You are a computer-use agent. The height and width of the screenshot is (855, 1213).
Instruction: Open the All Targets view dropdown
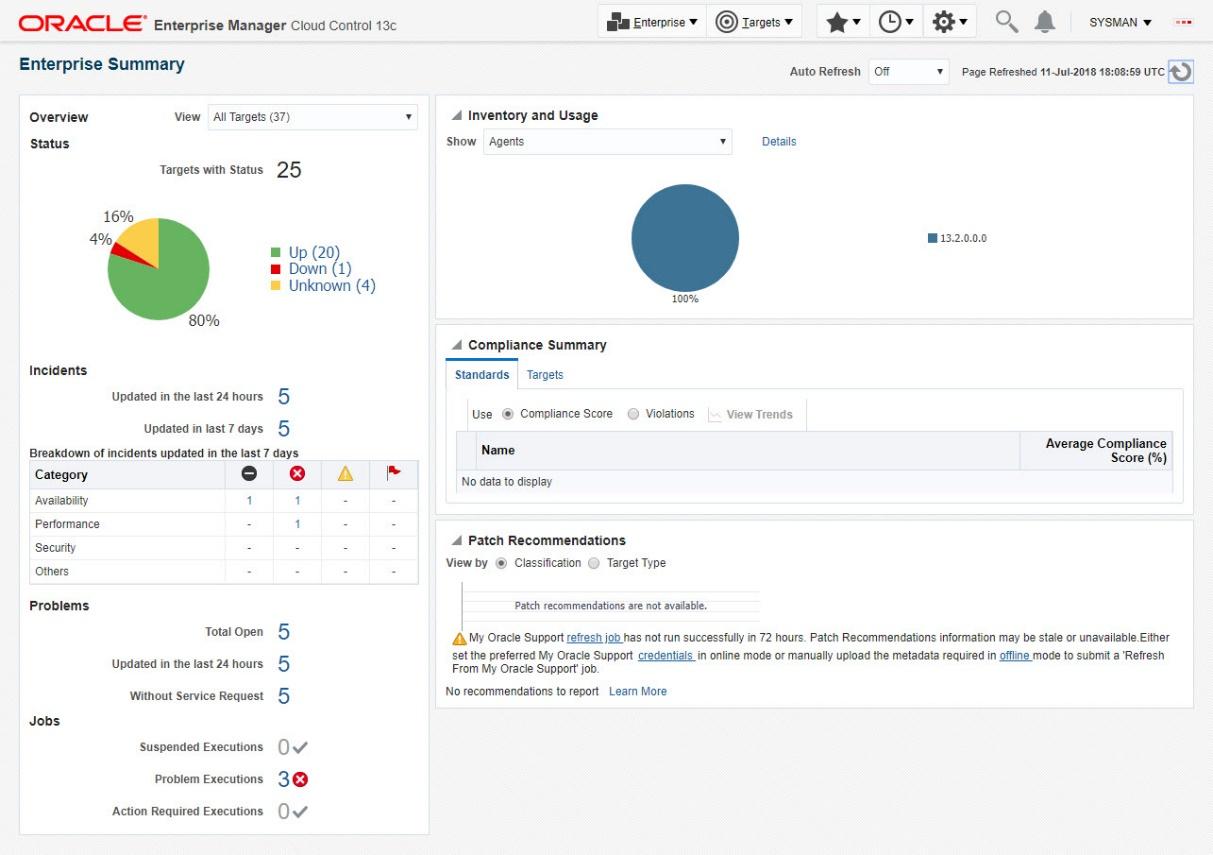click(313, 117)
